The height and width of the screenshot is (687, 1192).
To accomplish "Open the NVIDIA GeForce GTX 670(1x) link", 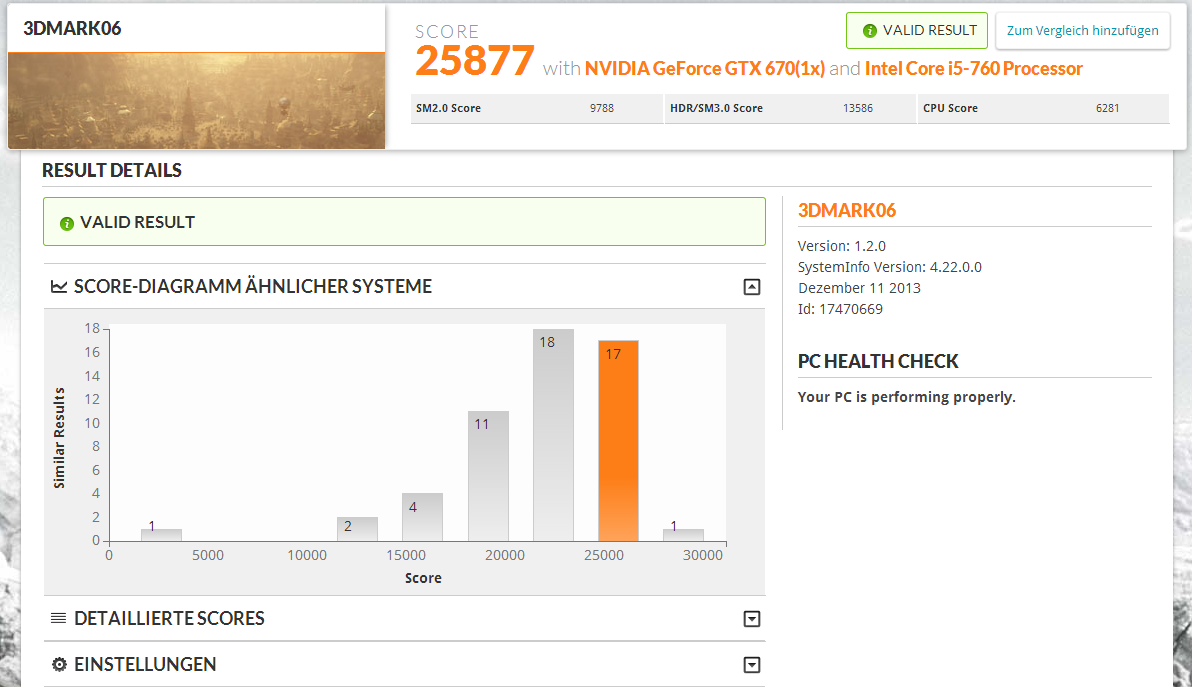I will (705, 68).
